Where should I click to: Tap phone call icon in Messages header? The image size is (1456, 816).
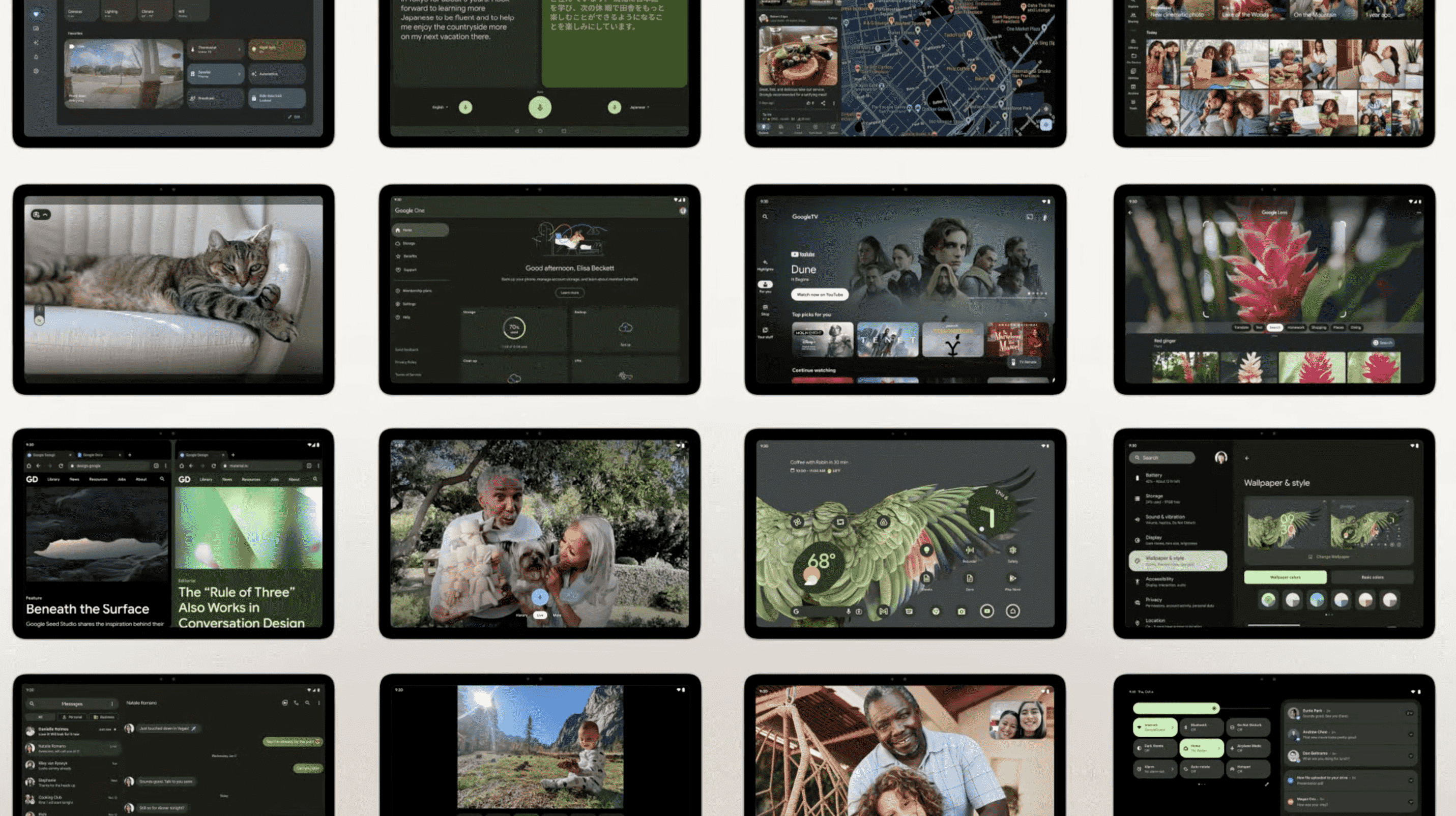click(296, 703)
